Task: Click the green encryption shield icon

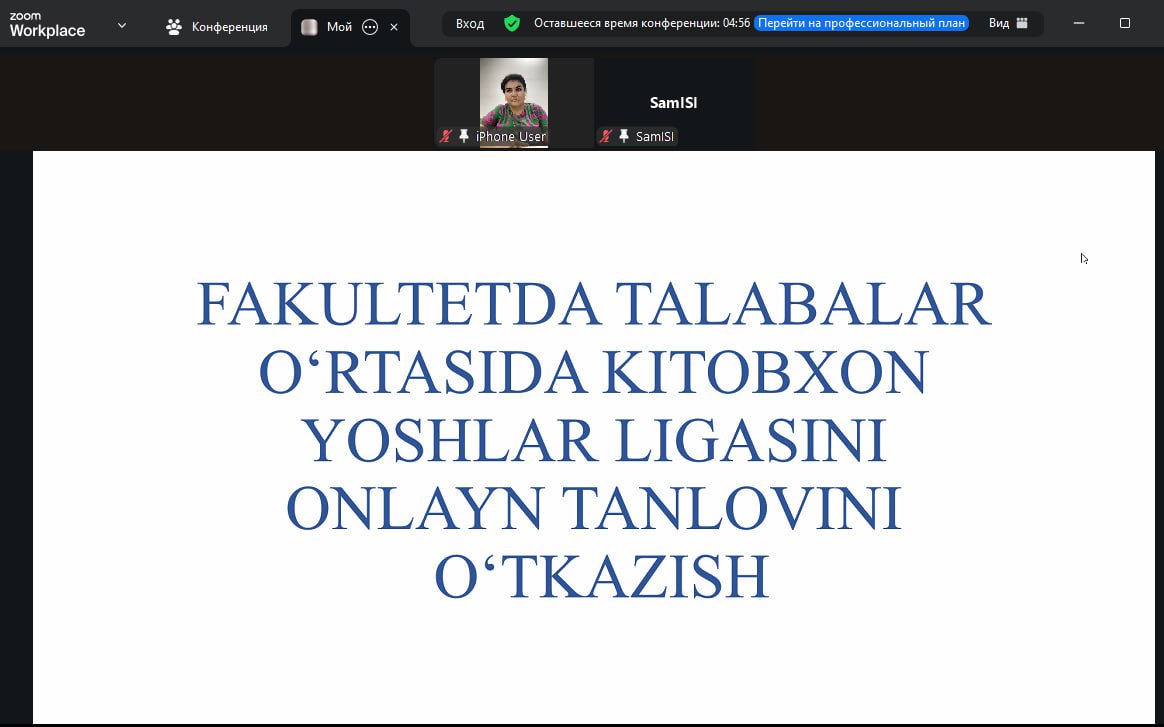Action: [x=512, y=22]
